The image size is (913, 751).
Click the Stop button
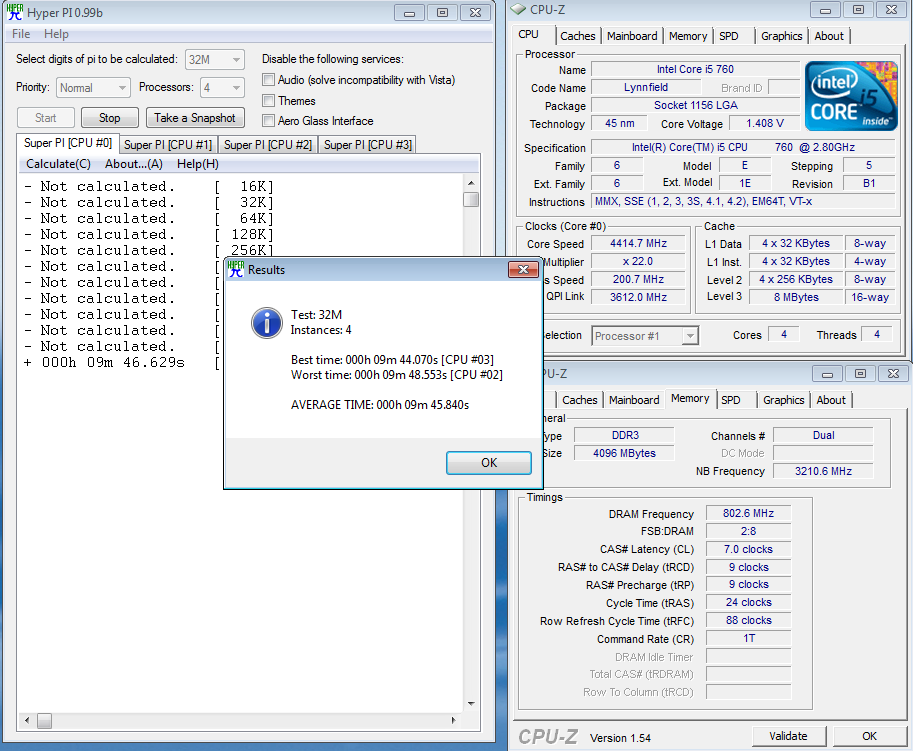[x=109, y=118]
